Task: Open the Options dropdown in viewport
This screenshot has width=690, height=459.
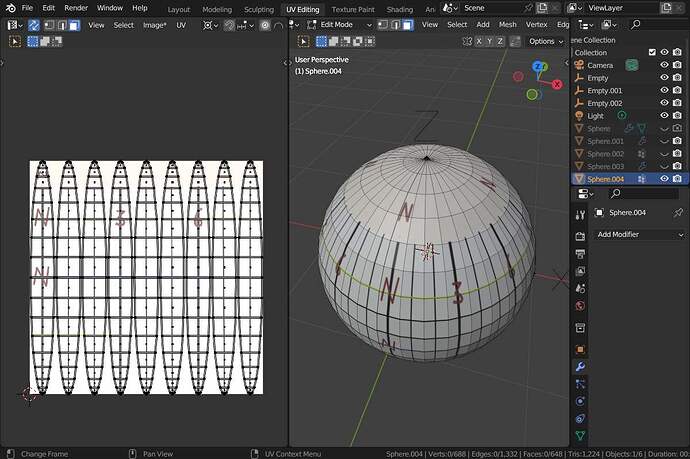Action: [x=546, y=41]
